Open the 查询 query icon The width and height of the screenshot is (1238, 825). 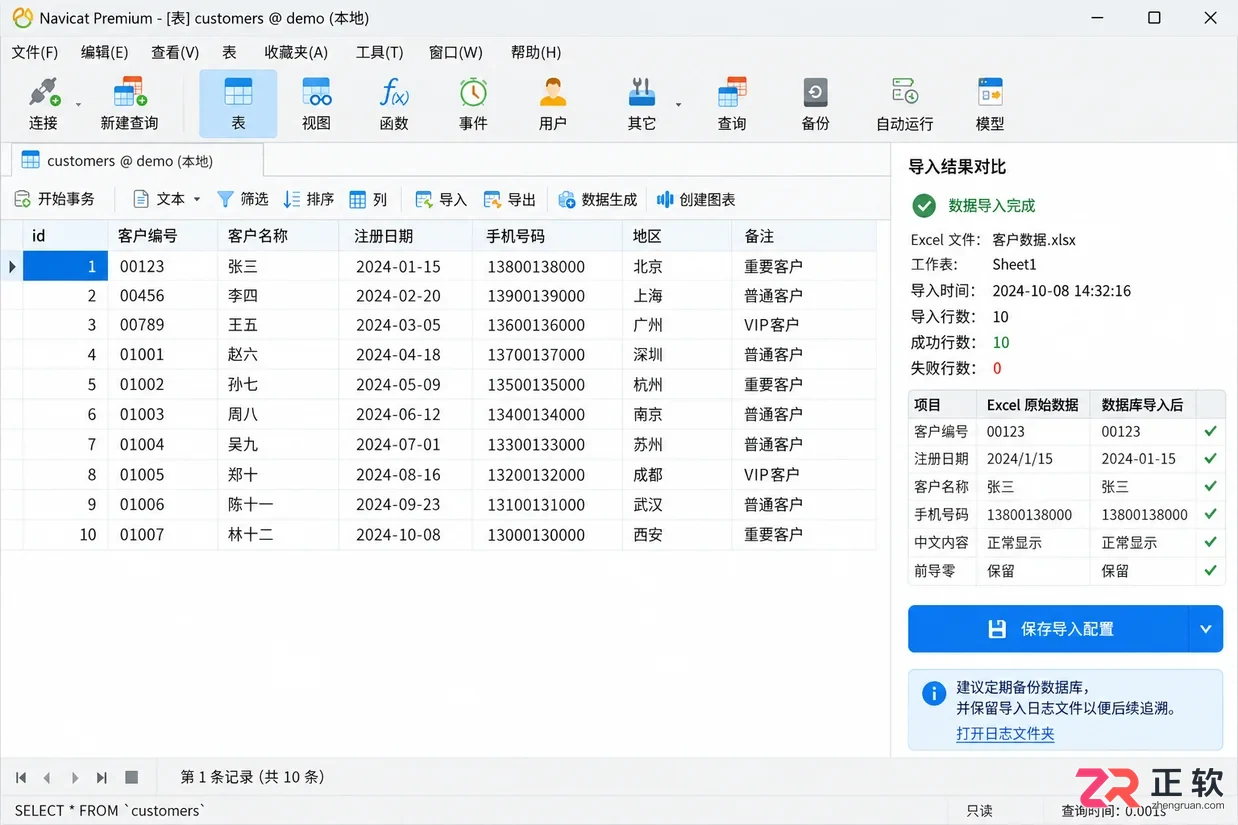tap(732, 94)
